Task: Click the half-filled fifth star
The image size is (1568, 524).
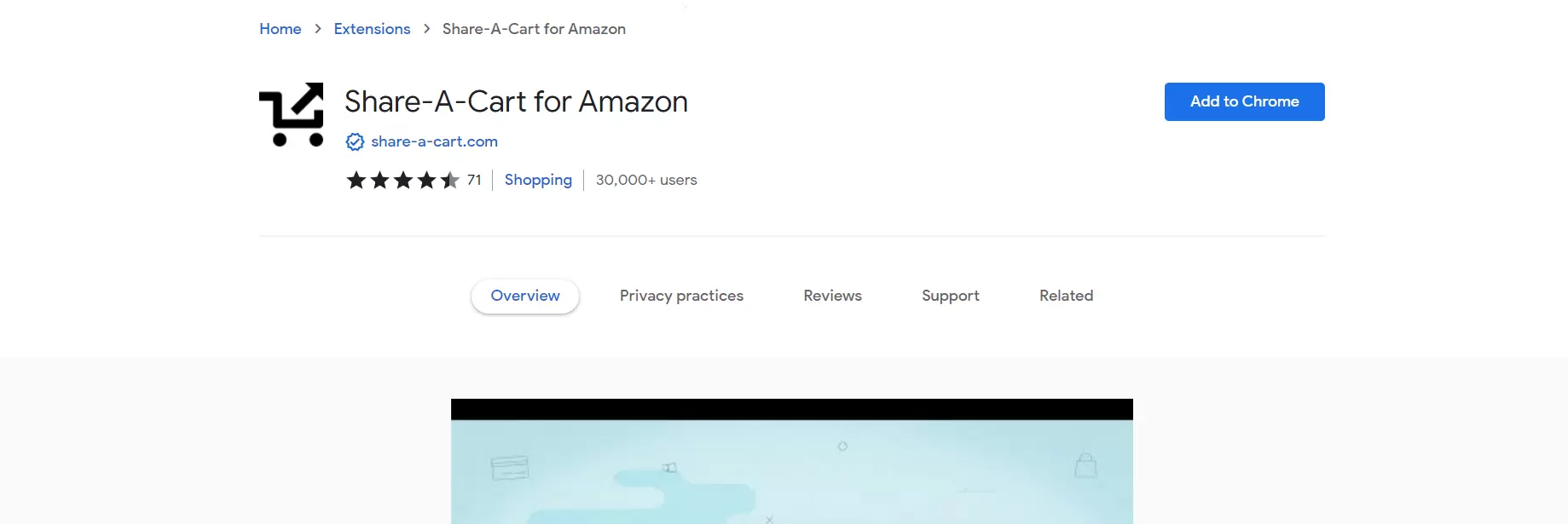Action: [x=451, y=180]
